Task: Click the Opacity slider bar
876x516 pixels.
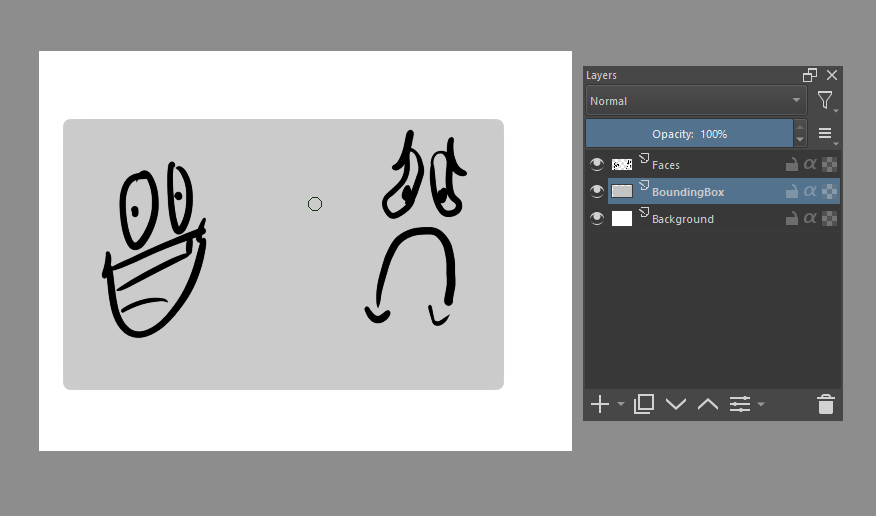Action: click(689, 134)
